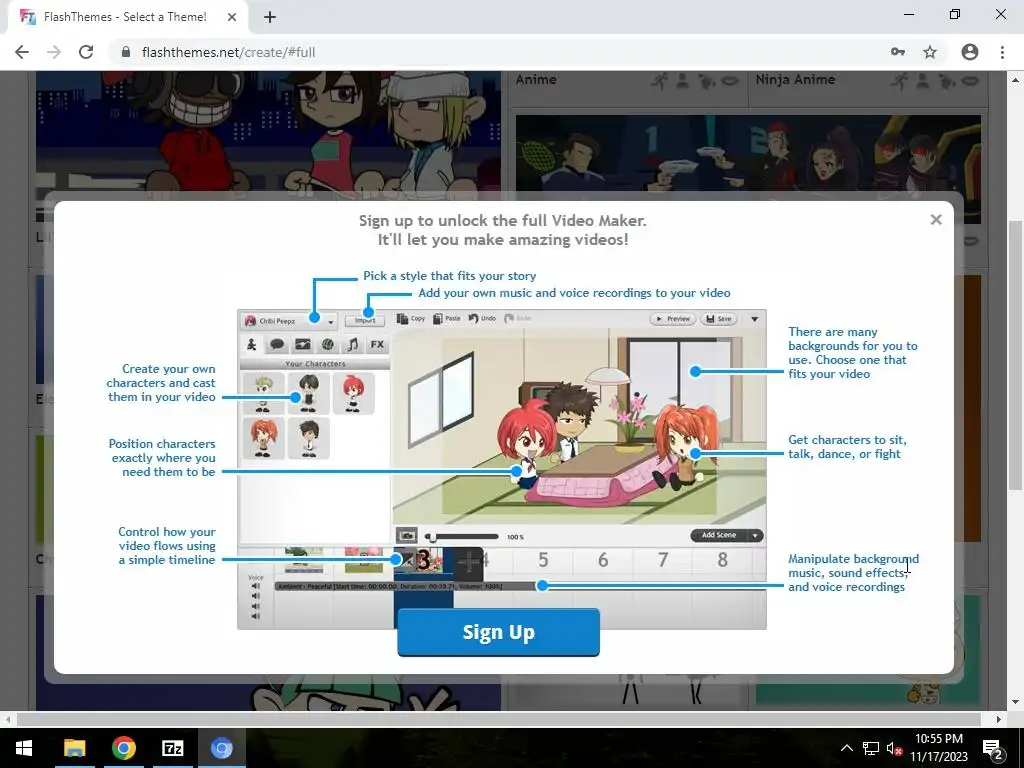Click the Ninja Anime theme label behind the popup

pos(795,80)
